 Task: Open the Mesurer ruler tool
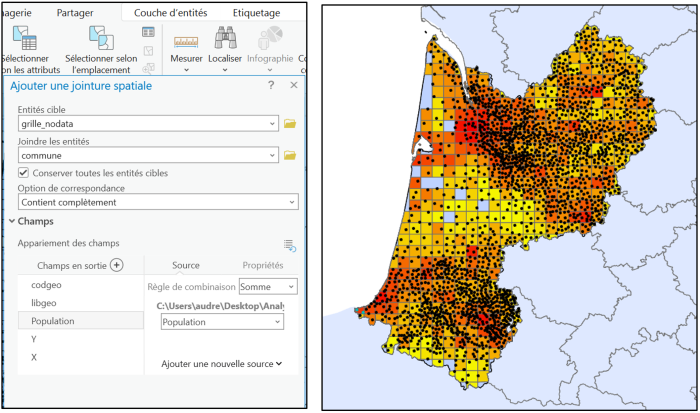[x=186, y=41]
